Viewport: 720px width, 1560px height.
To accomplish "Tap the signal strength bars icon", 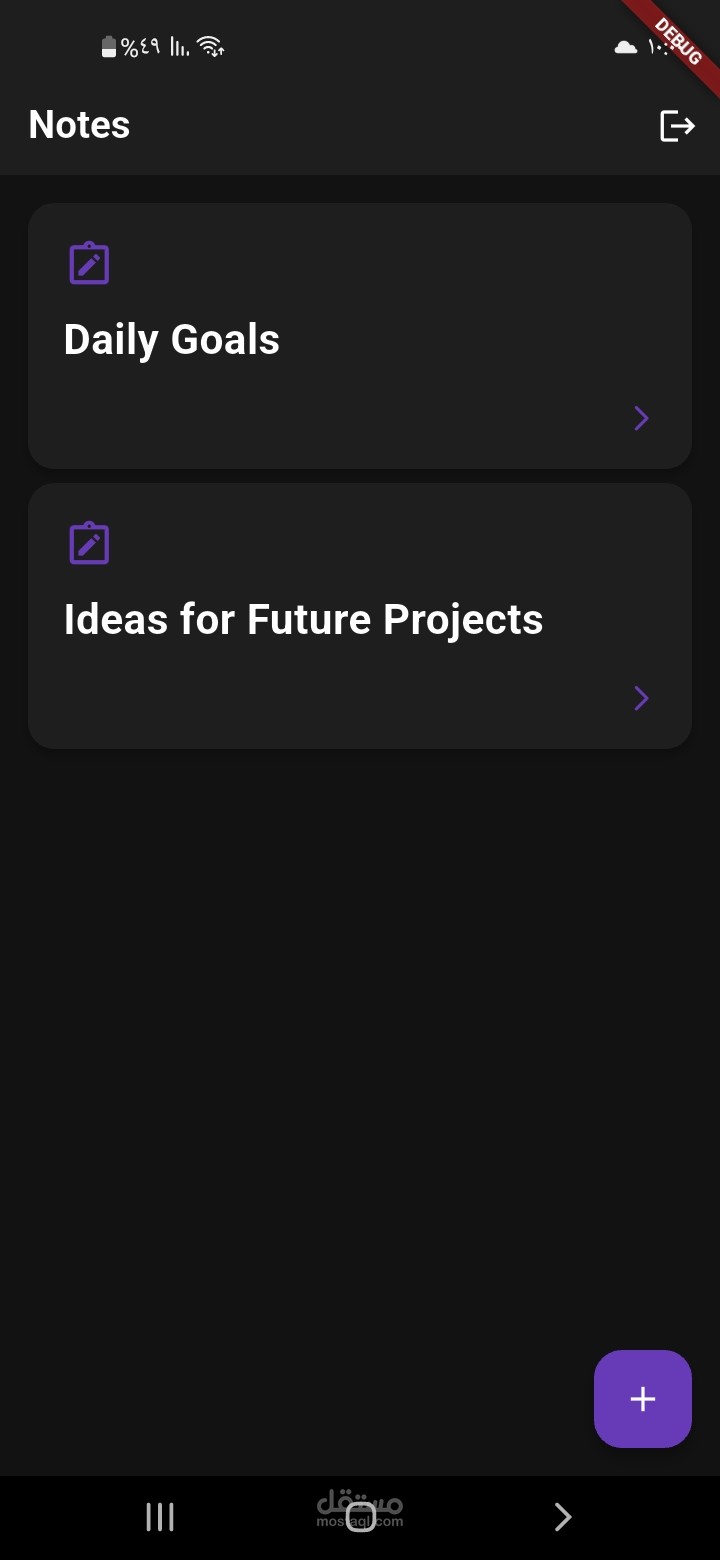I will click(x=179, y=47).
